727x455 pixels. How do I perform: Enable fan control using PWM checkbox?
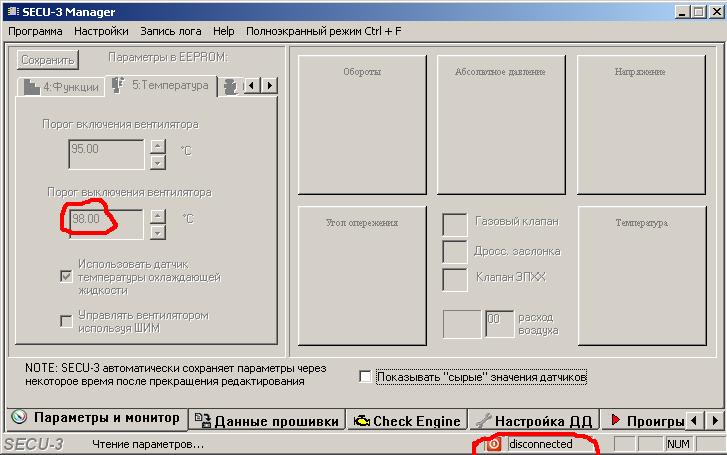coord(67,321)
